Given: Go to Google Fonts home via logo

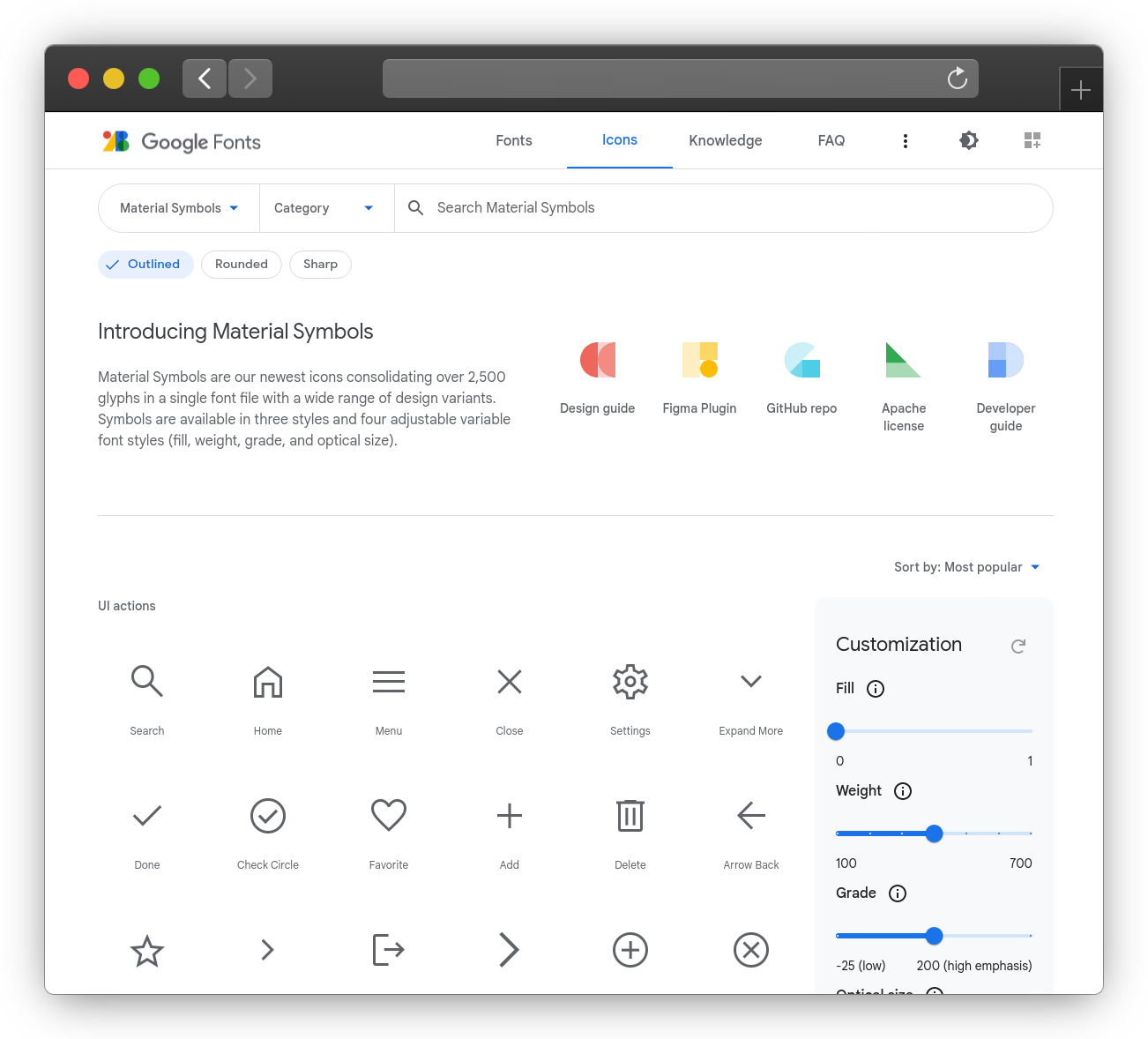Looking at the screenshot, I should click(x=182, y=141).
